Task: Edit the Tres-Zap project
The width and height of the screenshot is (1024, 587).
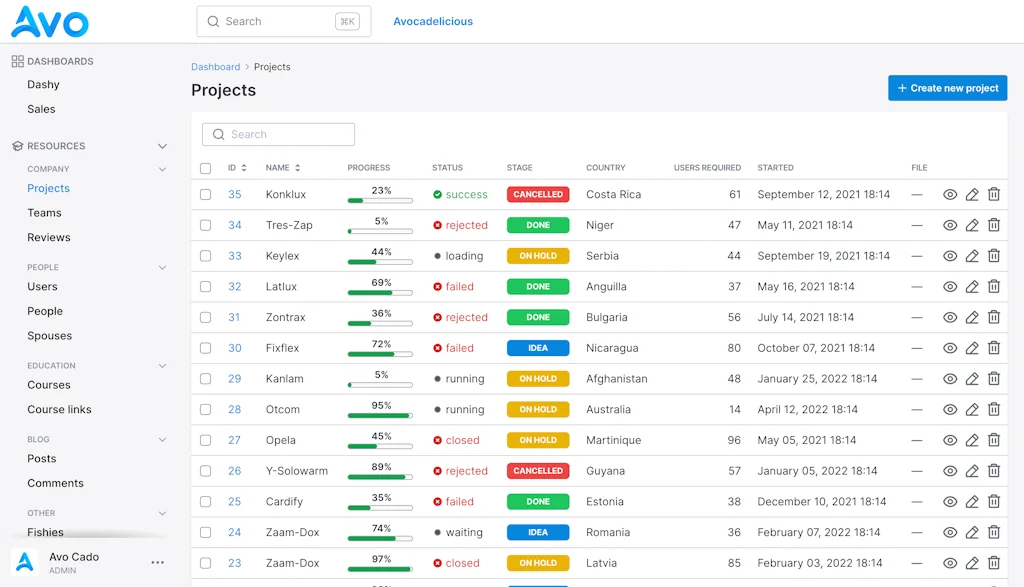Action: pos(971,225)
